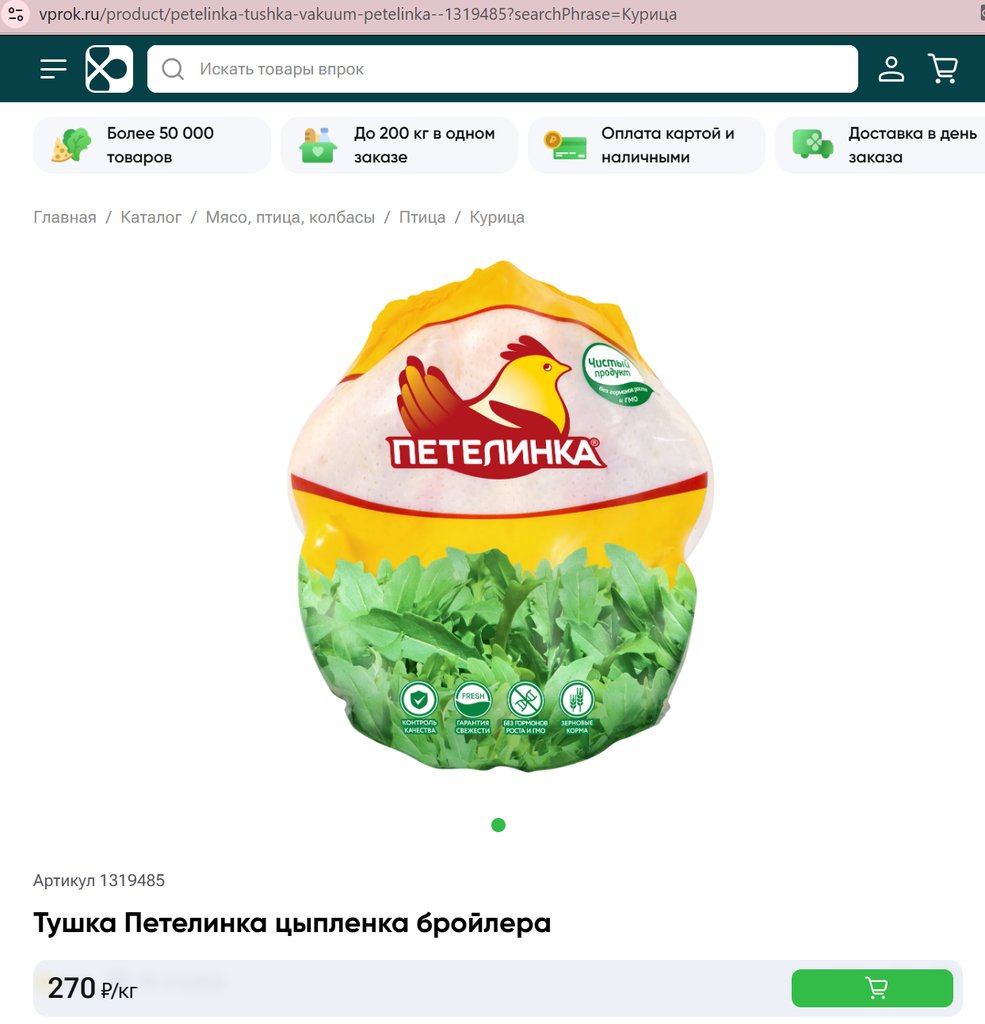Click the Петелинка chicken product image
The image size is (985, 1024).
point(500,516)
